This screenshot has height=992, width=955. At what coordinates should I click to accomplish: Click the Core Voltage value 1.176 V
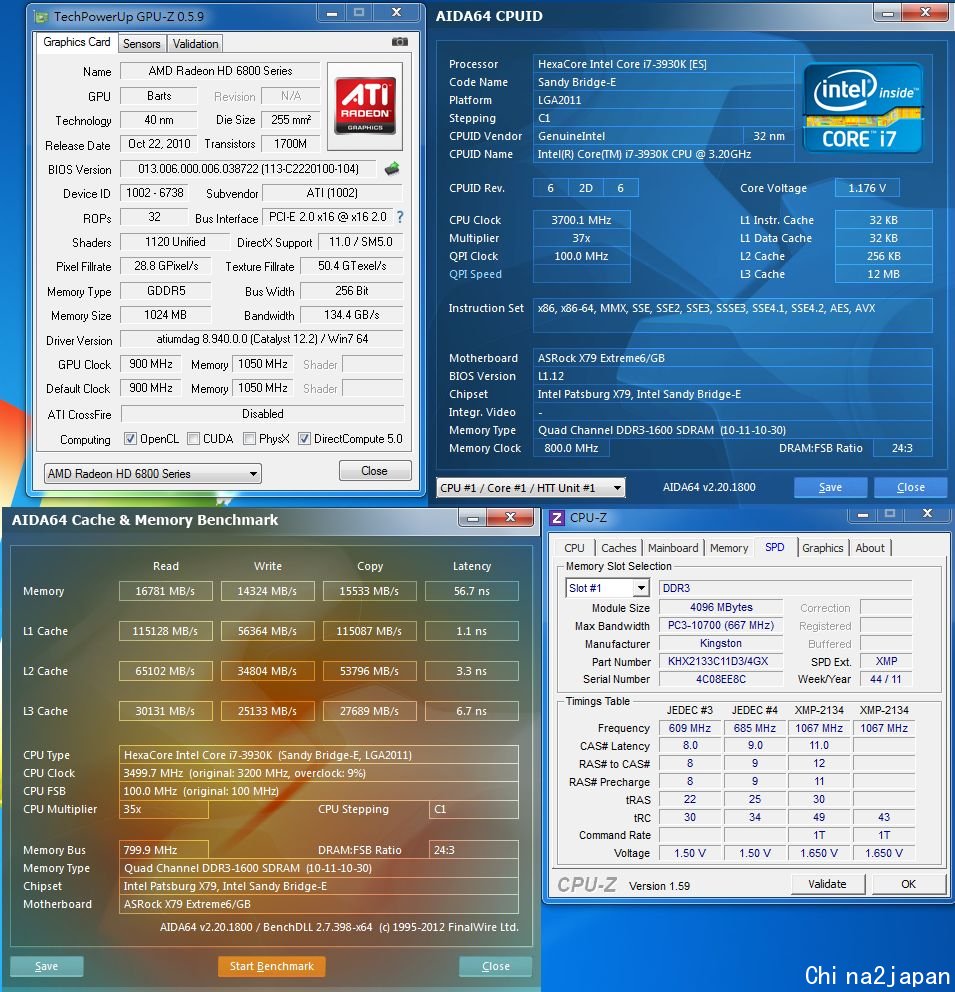(867, 189)
